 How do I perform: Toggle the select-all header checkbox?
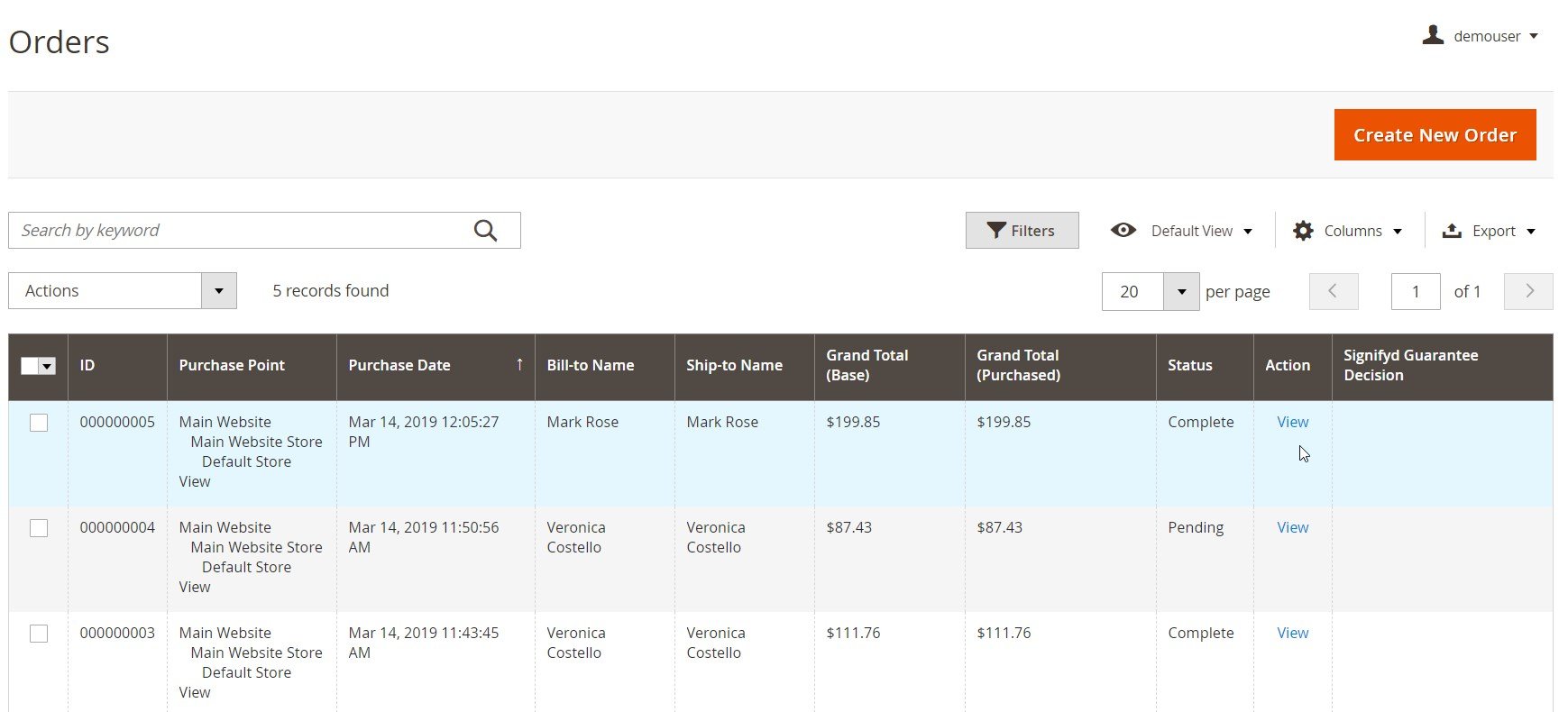(30, 365)
